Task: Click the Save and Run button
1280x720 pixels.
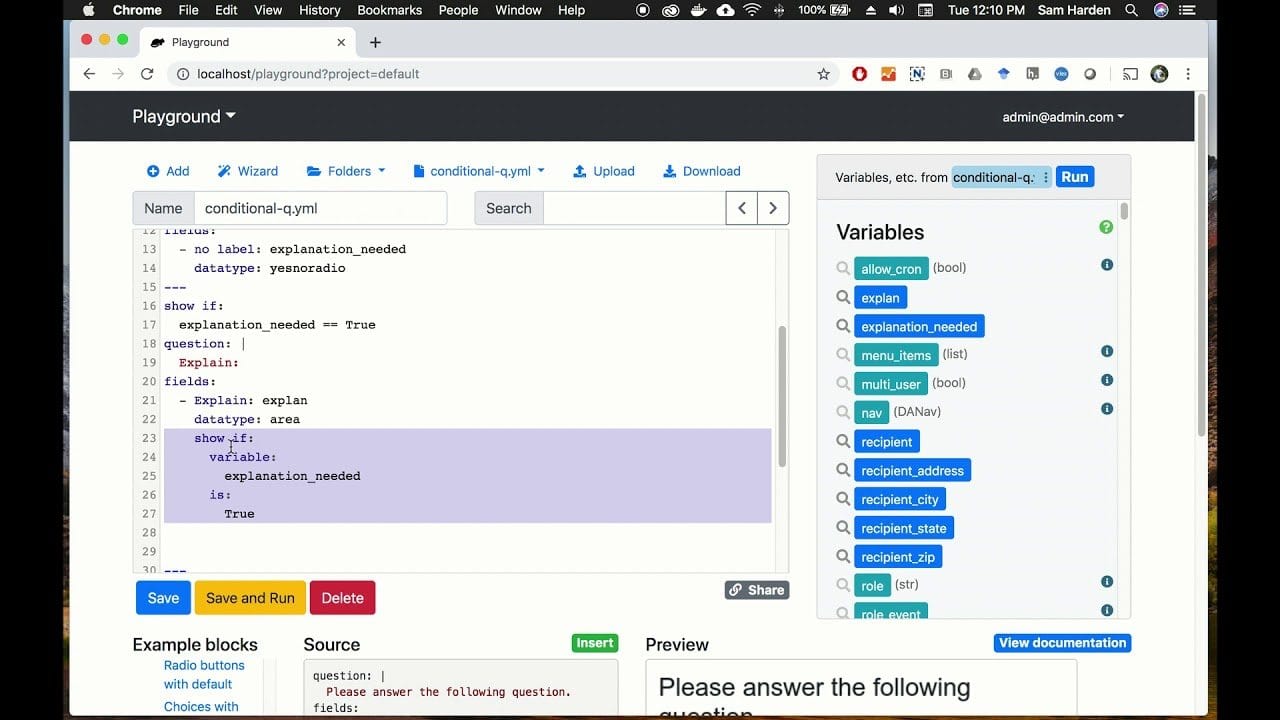Action: (x=250, y=597)
